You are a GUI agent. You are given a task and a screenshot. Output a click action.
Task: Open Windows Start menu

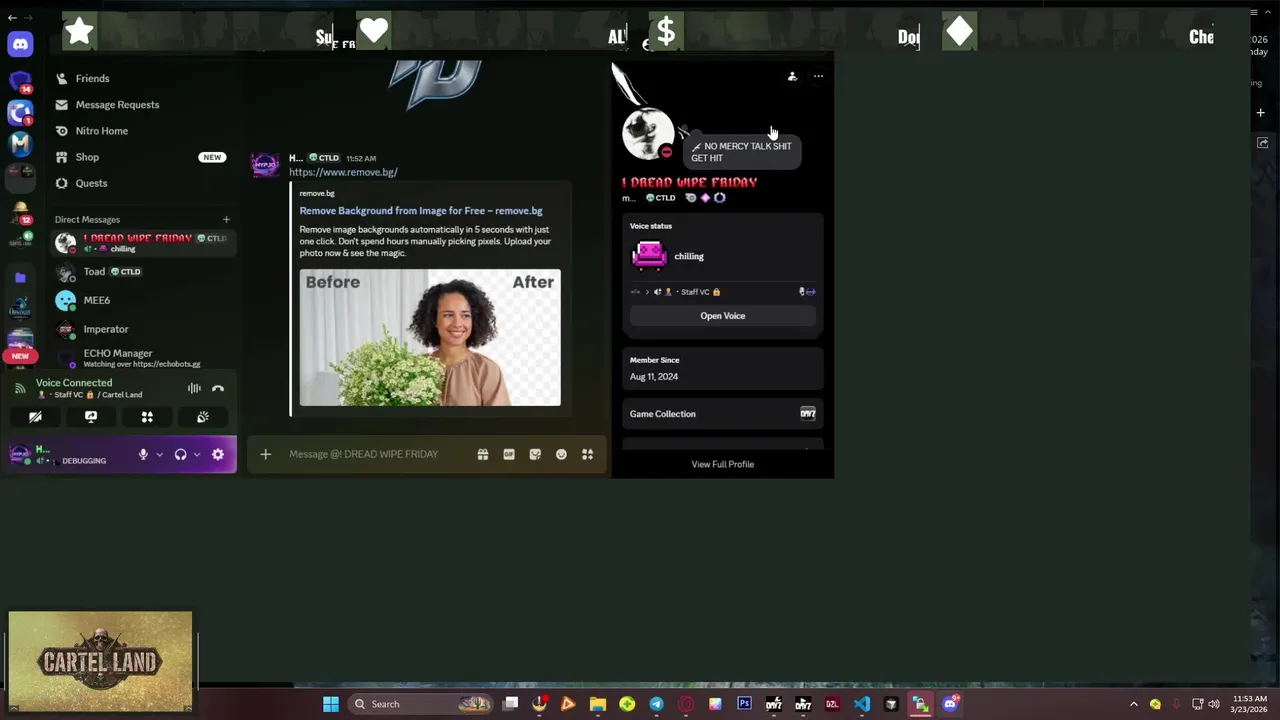331,704
